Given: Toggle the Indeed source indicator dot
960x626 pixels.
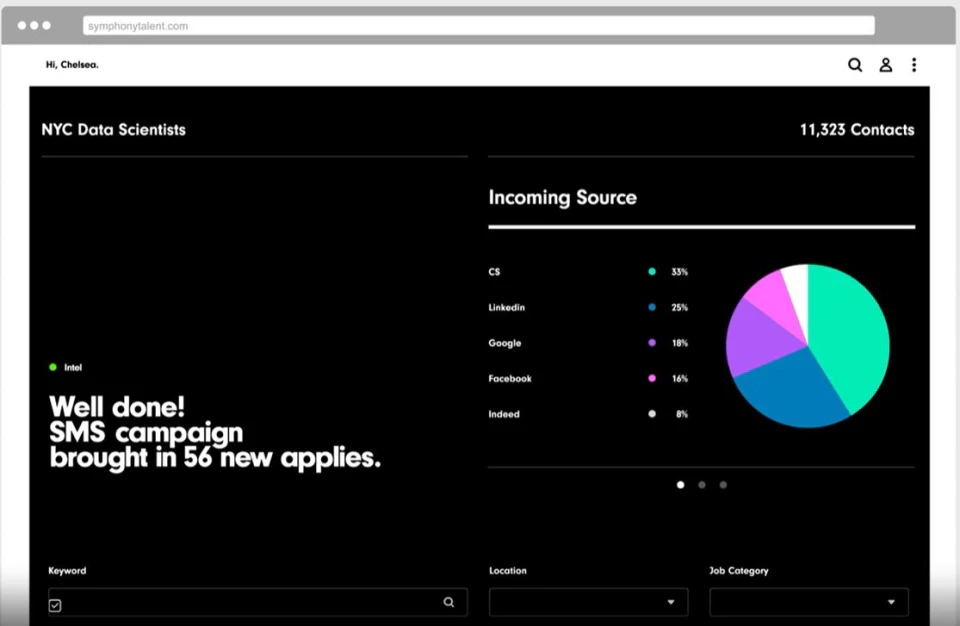Looking at the screenshot, I should (x=651, y=413).
